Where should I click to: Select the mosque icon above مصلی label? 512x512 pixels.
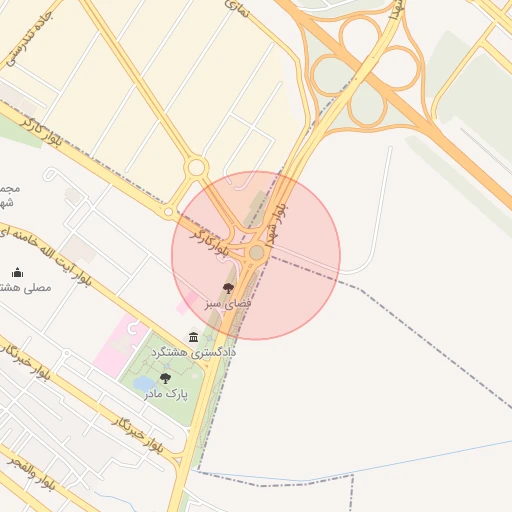(17, 272)
